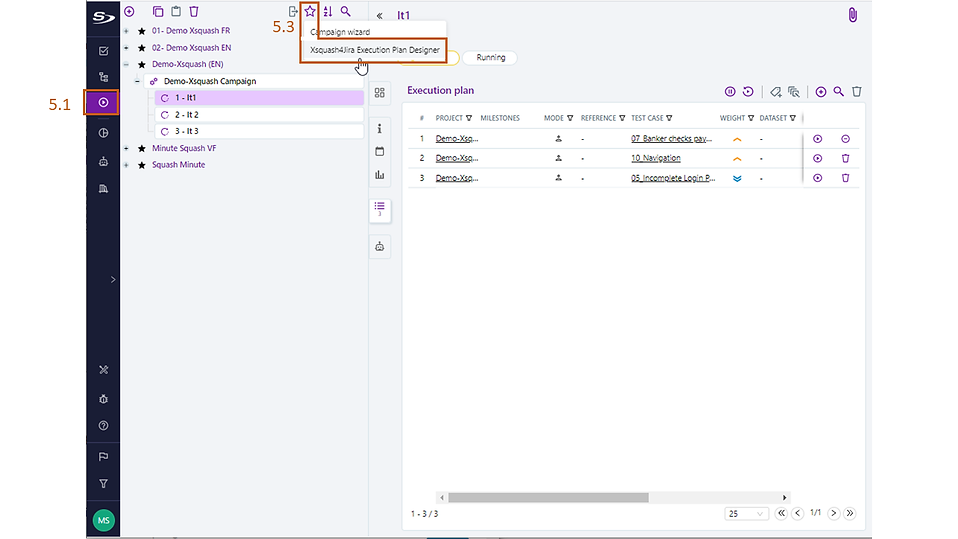Filter the PROJECT column
This screenshot has width=958, height=539.
[469, 118]
